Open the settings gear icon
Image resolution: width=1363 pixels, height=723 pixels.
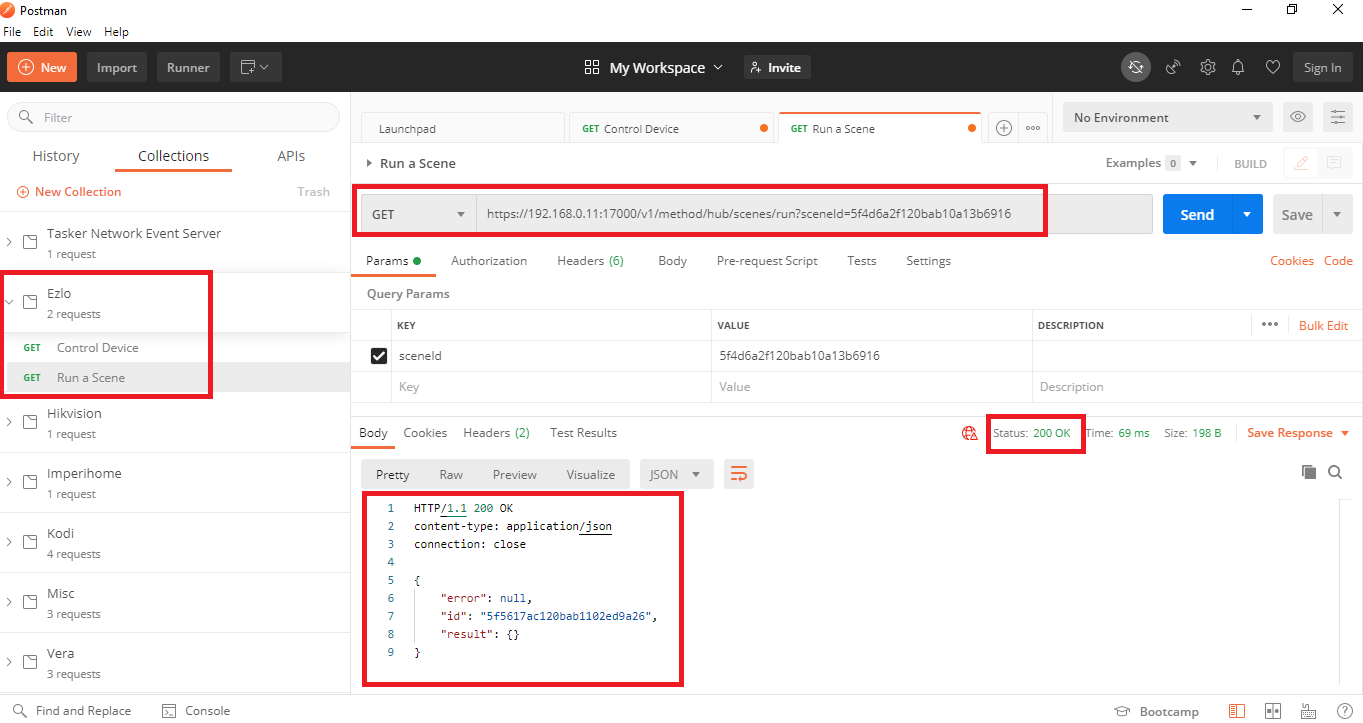pyautogui.click(x=1207, y=67)
